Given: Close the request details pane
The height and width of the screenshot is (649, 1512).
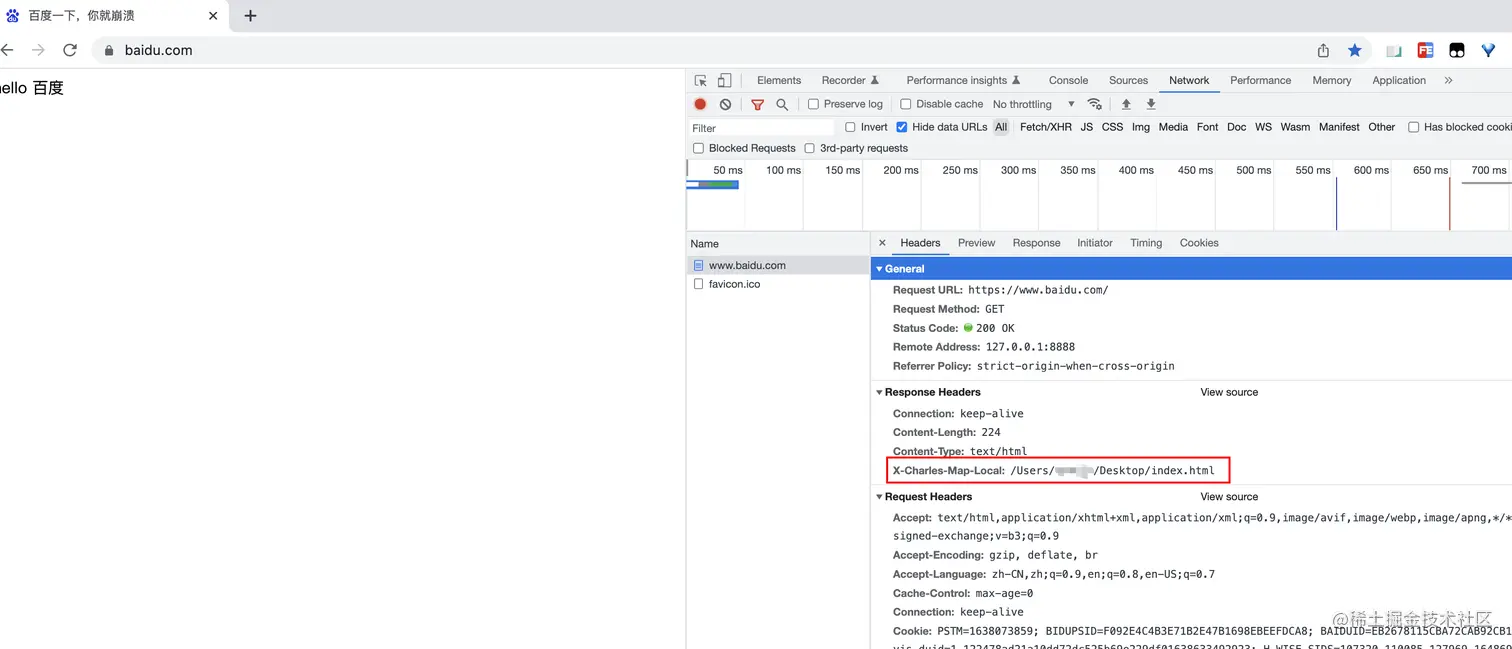Looking at the screenshot, I should tap(882, 243).
